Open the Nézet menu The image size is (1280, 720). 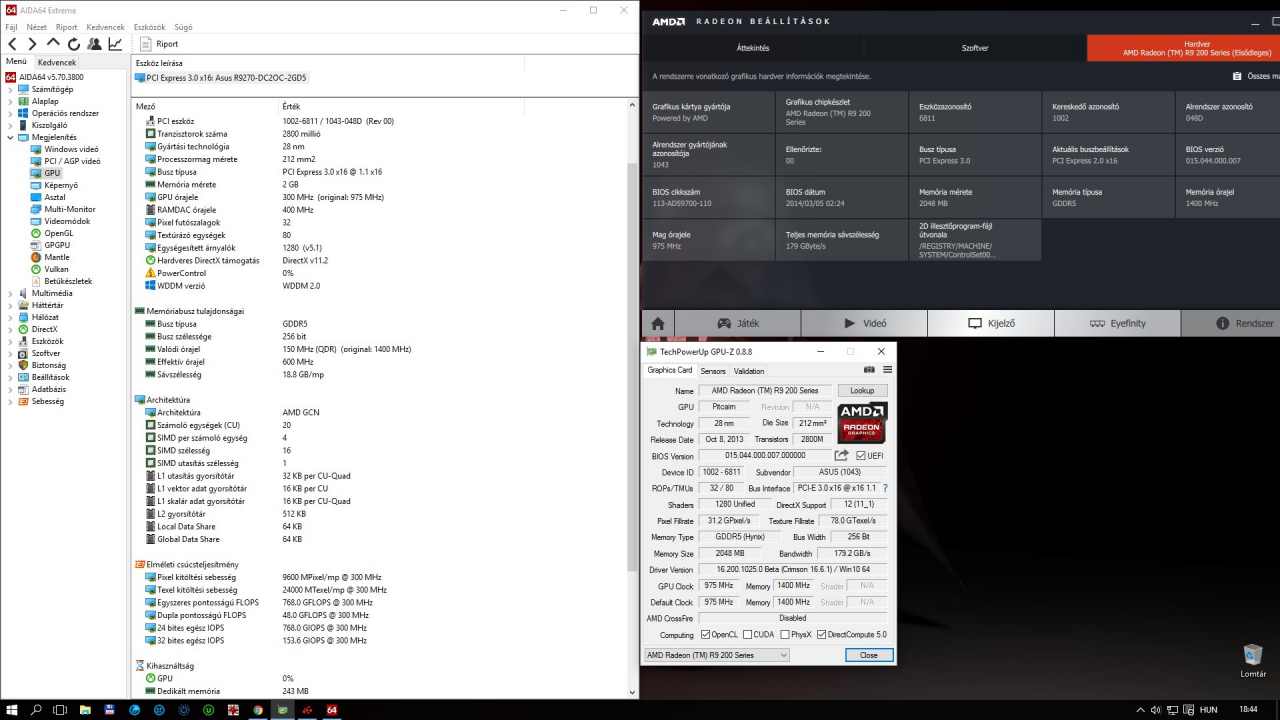tap(37, 27)
